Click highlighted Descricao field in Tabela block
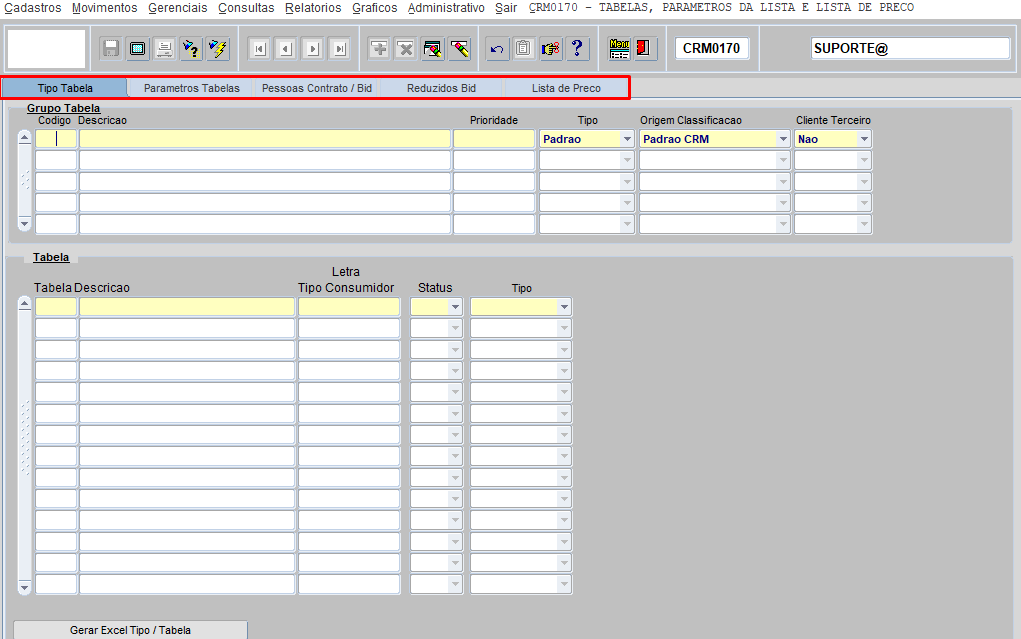Viewport: 1021px width, 639px height. [187, 307]
